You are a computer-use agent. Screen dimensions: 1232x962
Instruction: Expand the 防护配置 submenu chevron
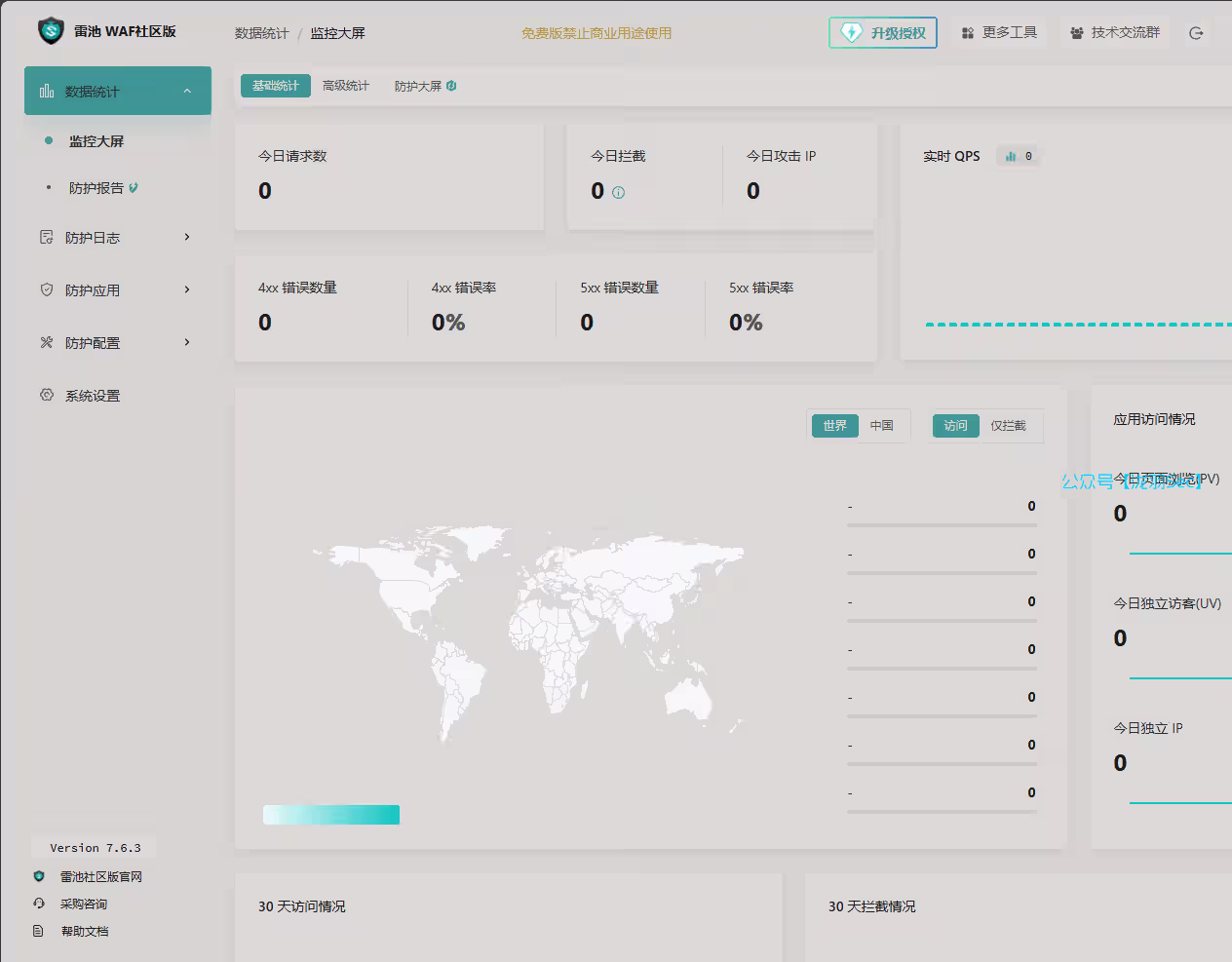pos(187,342)
